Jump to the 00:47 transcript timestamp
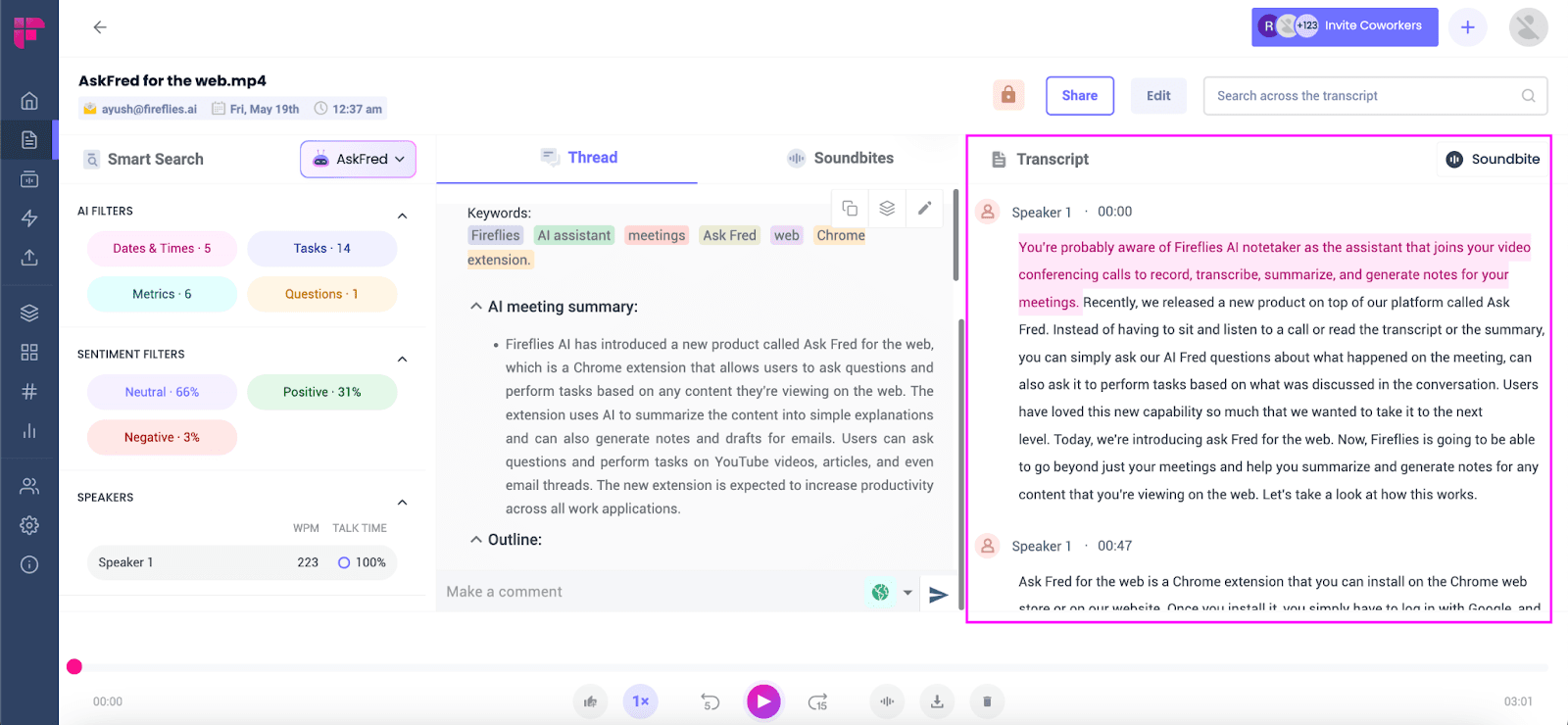 click(1114, 546)
